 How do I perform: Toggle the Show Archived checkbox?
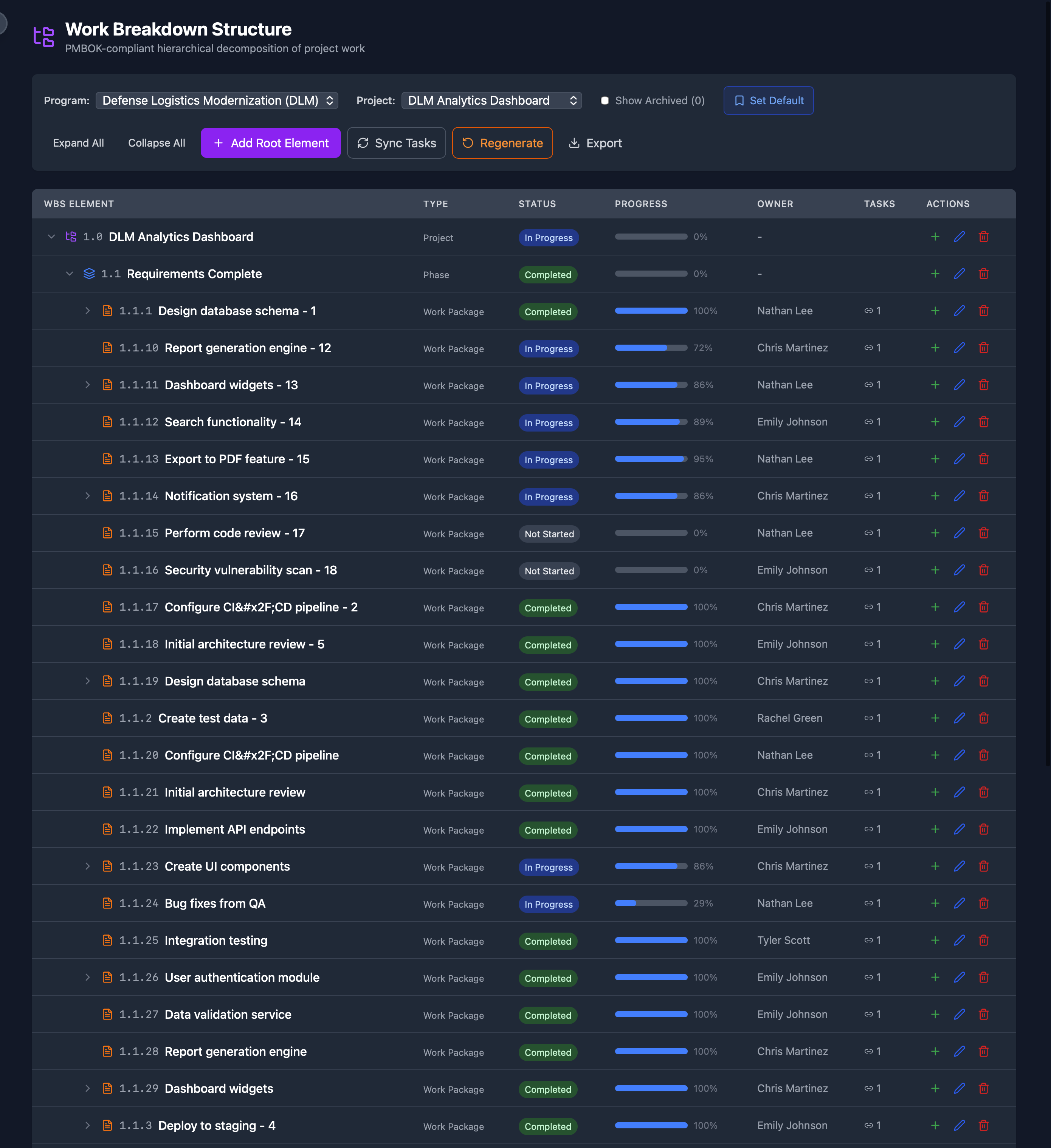605,101
